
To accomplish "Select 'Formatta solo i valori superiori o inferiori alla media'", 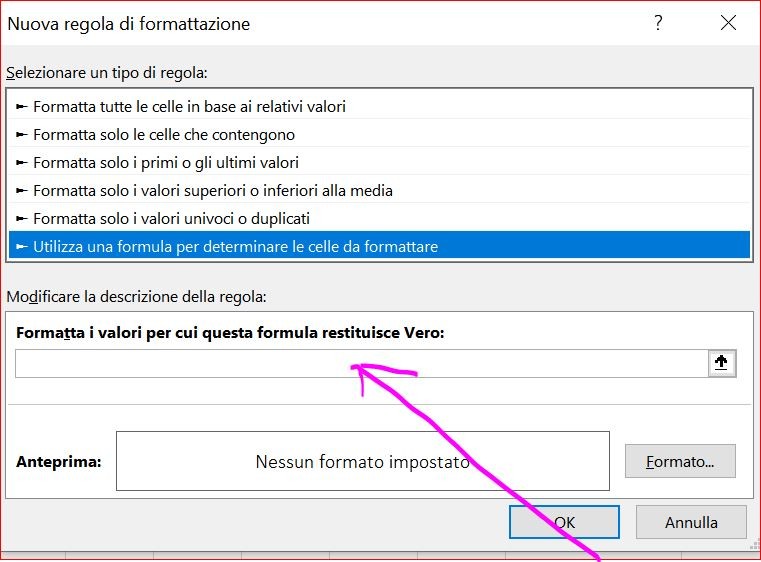I will tap(380, 190).
